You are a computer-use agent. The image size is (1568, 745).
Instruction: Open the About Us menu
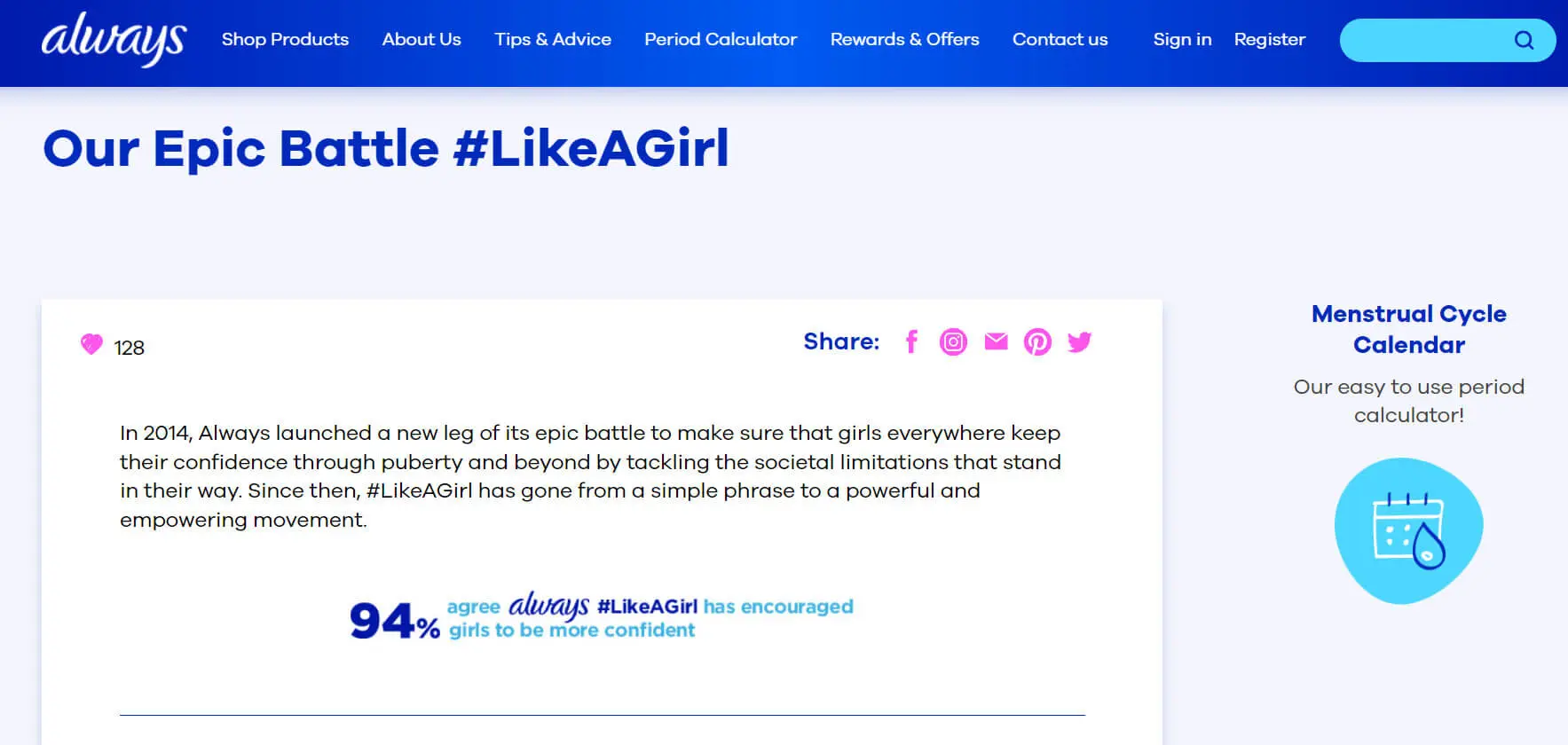[x=422, y=39]
